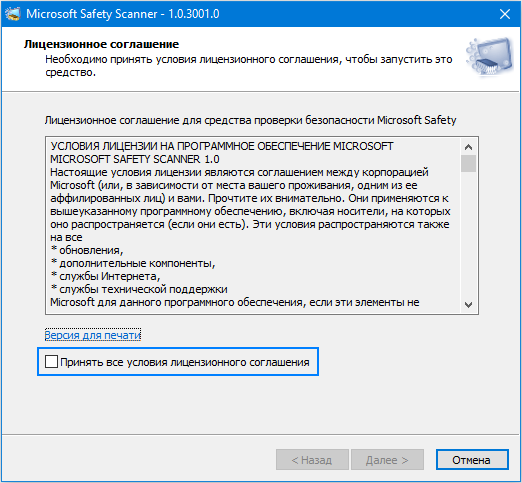522x483 pixels.
Task: Click the bullet '* дополнительные компоненты,'
Action: [133, 263]
